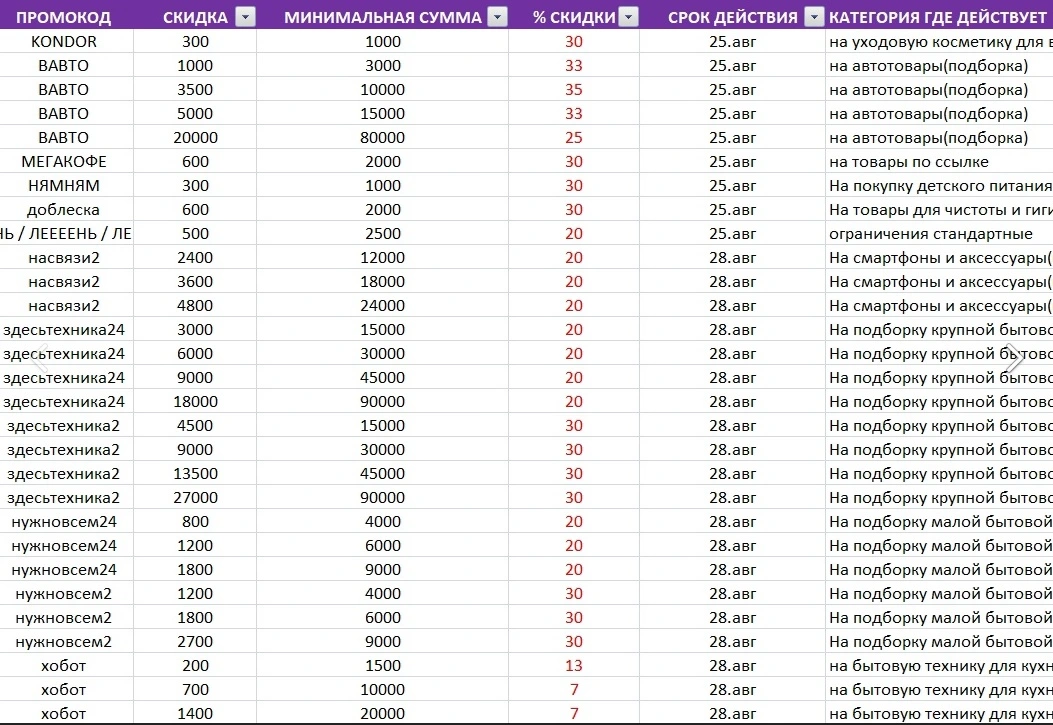Click discount 500 in ЛЕЕЕЕНЬ row
This screenshot has width=1053, height=725.
(195, 234)
